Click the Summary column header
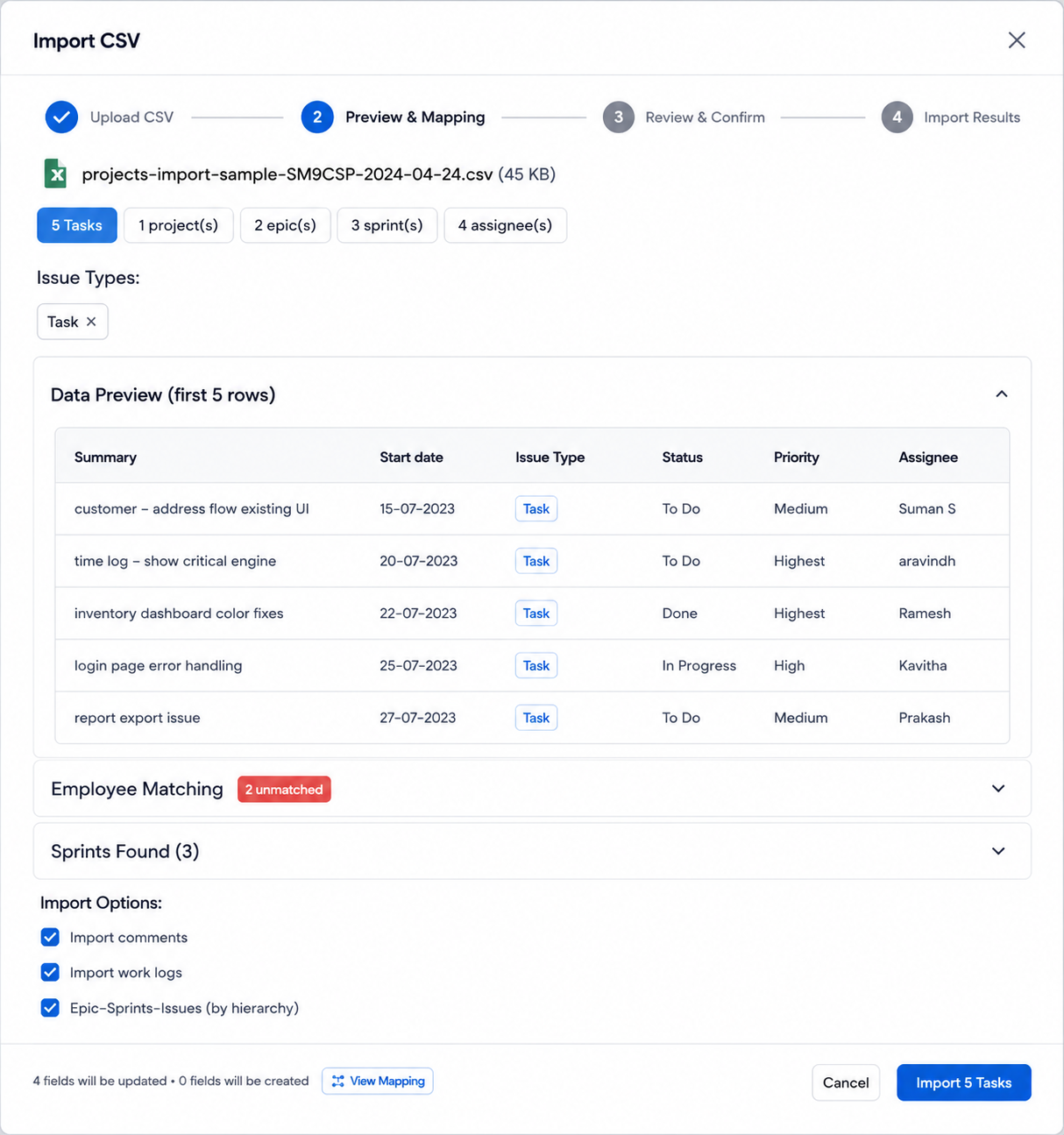The width and height of the screenshot is (1064, 1135). 105,458
